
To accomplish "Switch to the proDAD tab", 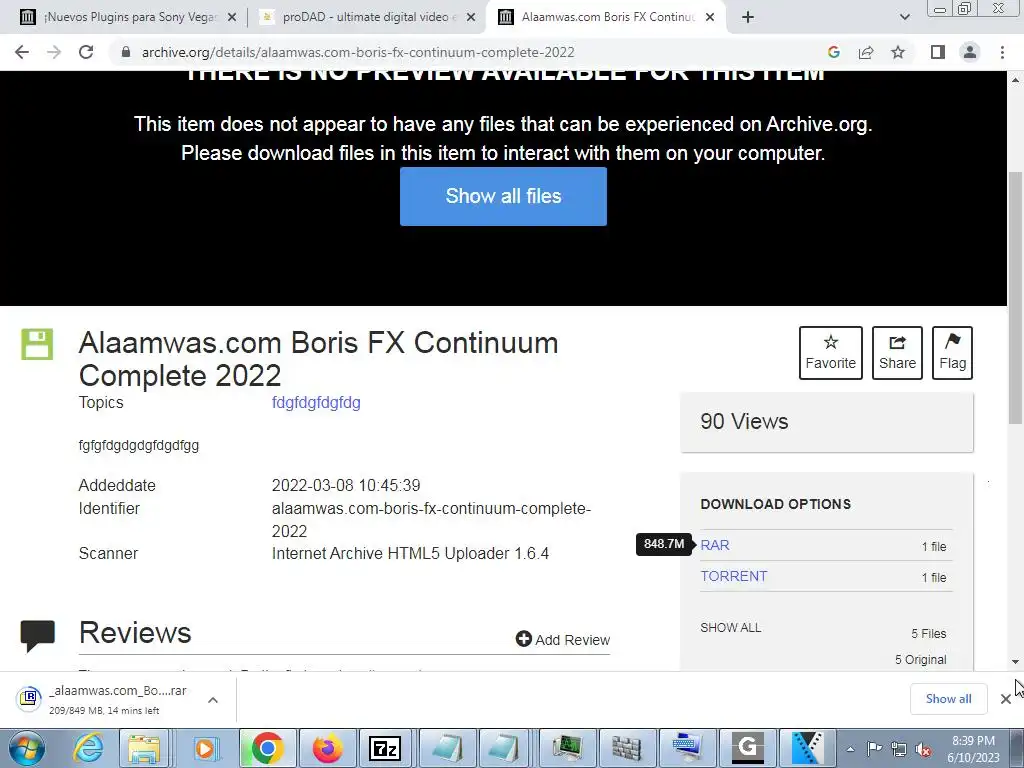I will point(366,18).
